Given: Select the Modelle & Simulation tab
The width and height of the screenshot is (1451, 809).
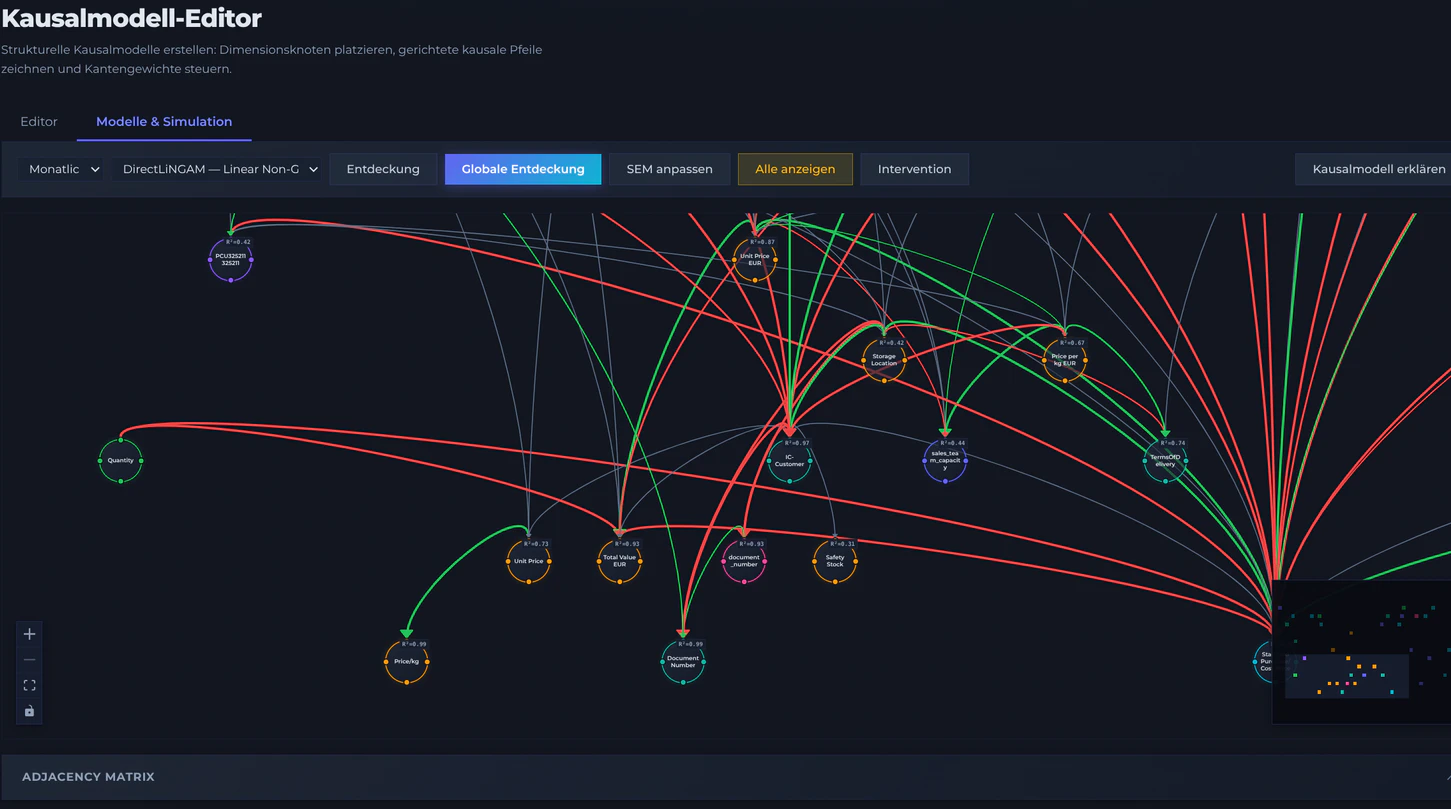Looking at the screenshot, I should coord(164,121).
